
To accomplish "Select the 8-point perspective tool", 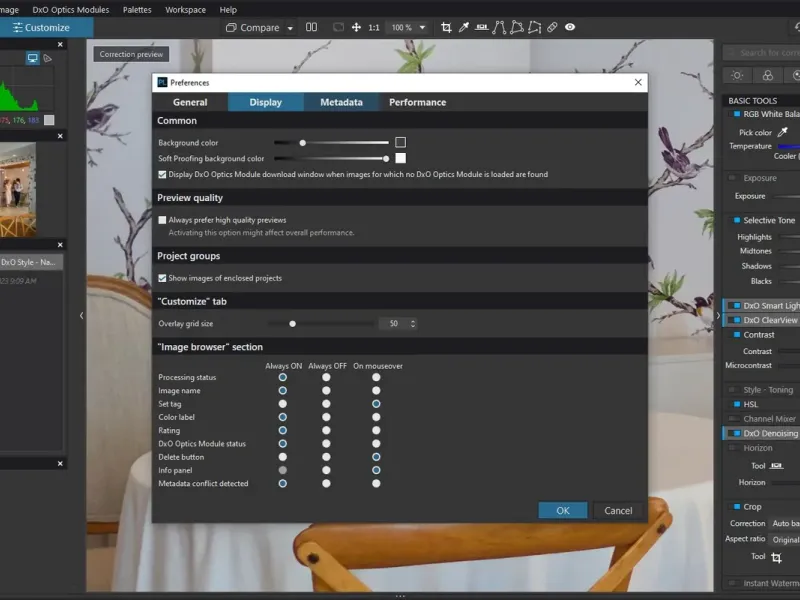I will click(x=535, y=28).
